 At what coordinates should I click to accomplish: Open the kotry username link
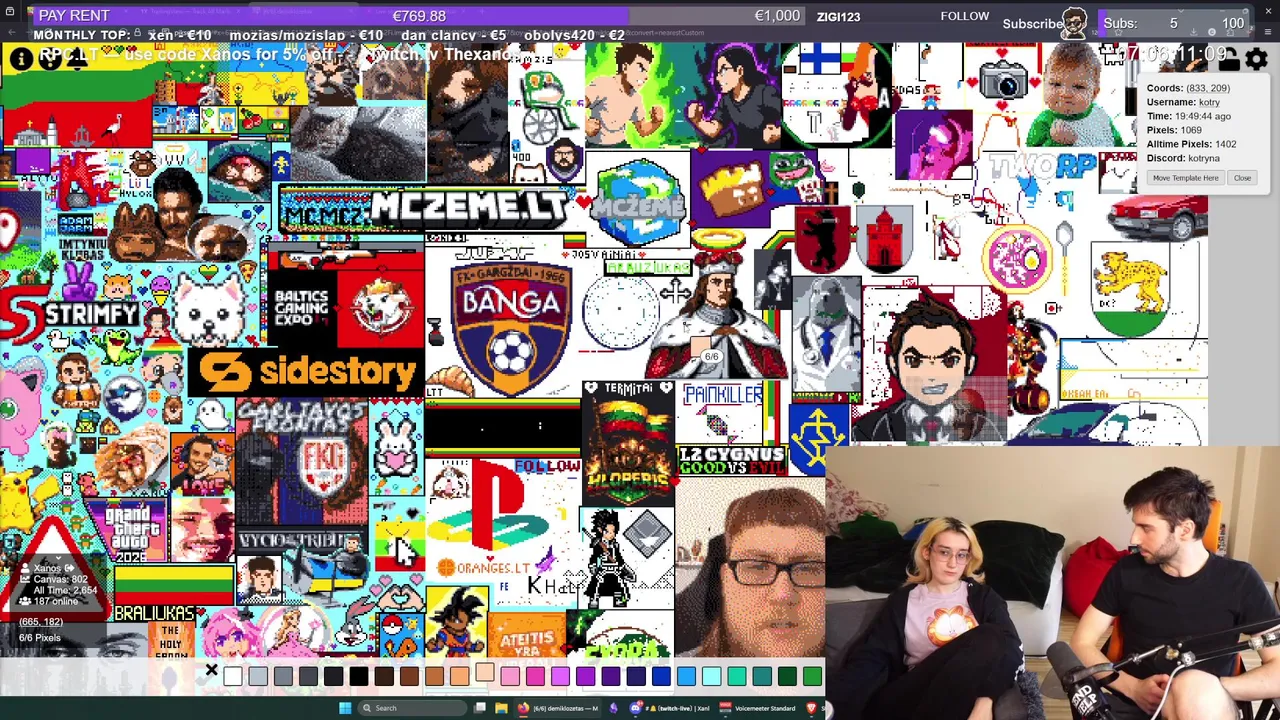pyautogui.click(x=1209, y=102)
